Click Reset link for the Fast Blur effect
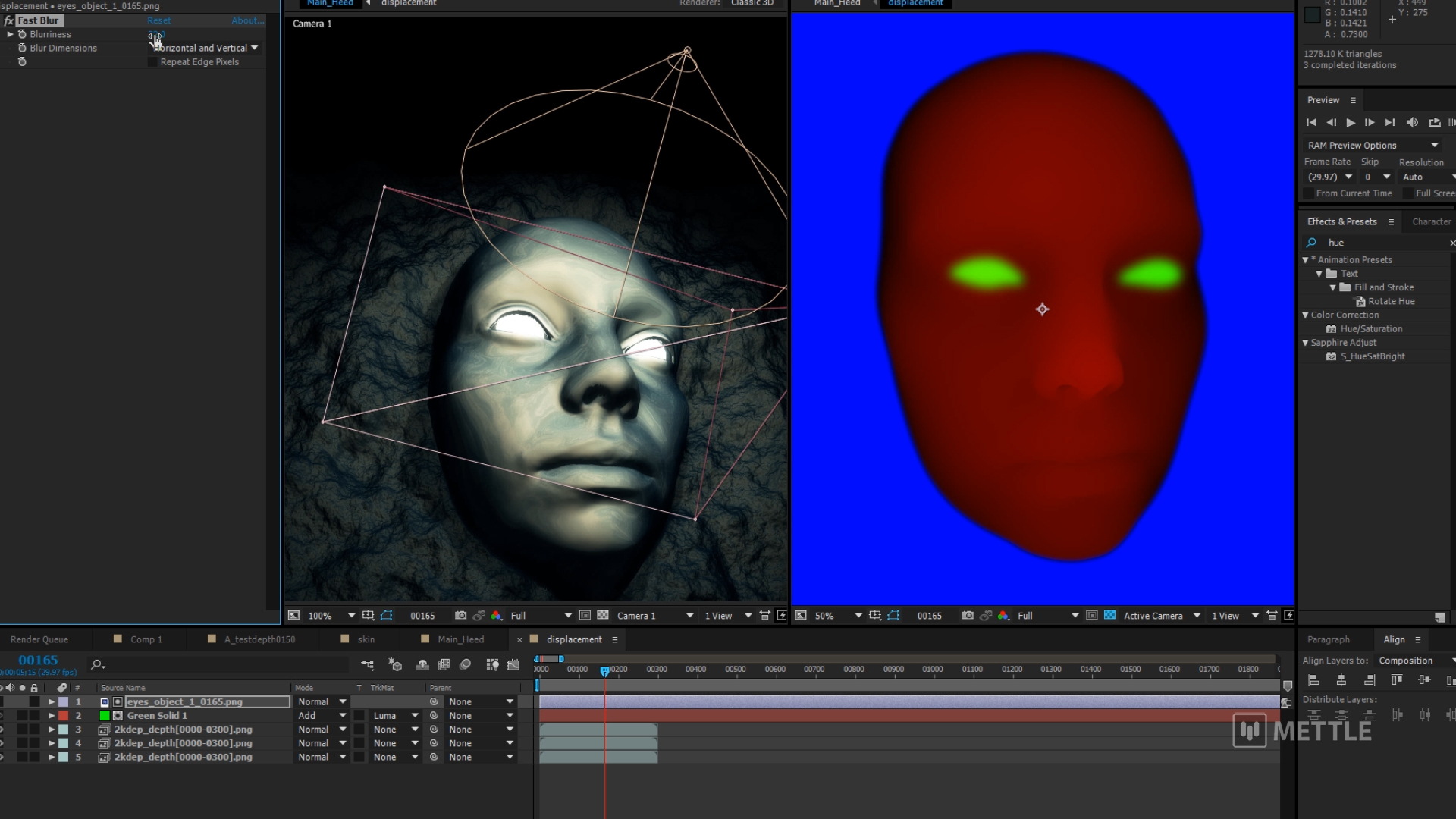Viewport: 1456px width, 819px height. pyautogui.click(x=159, y=20)
